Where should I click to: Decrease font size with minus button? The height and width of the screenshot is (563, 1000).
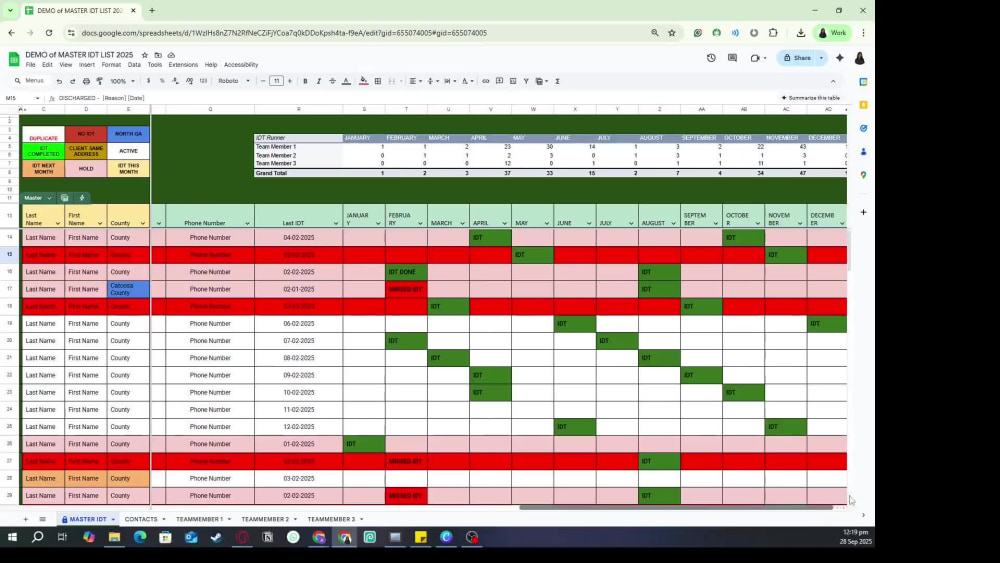point(263,81)
